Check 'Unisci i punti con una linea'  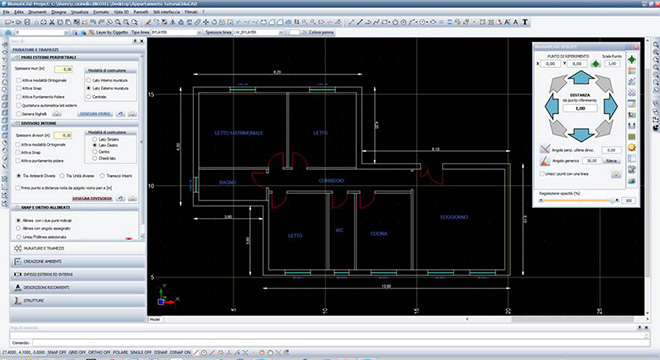tap(542, 173)
